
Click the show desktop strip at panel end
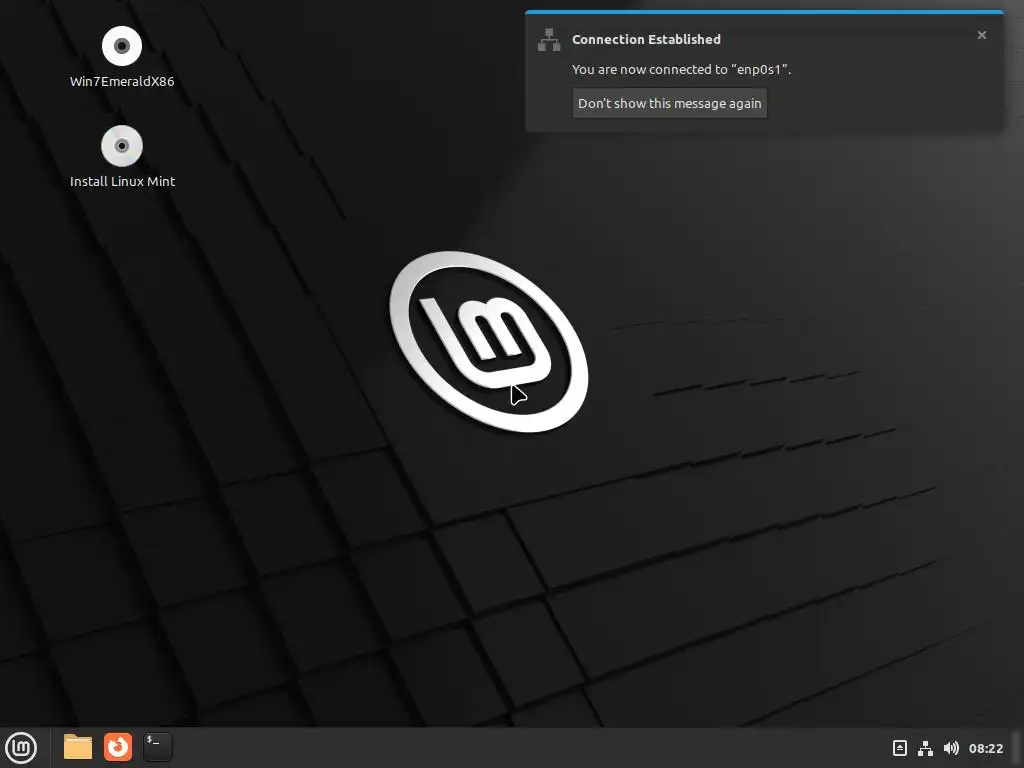tap(1017, 748)
